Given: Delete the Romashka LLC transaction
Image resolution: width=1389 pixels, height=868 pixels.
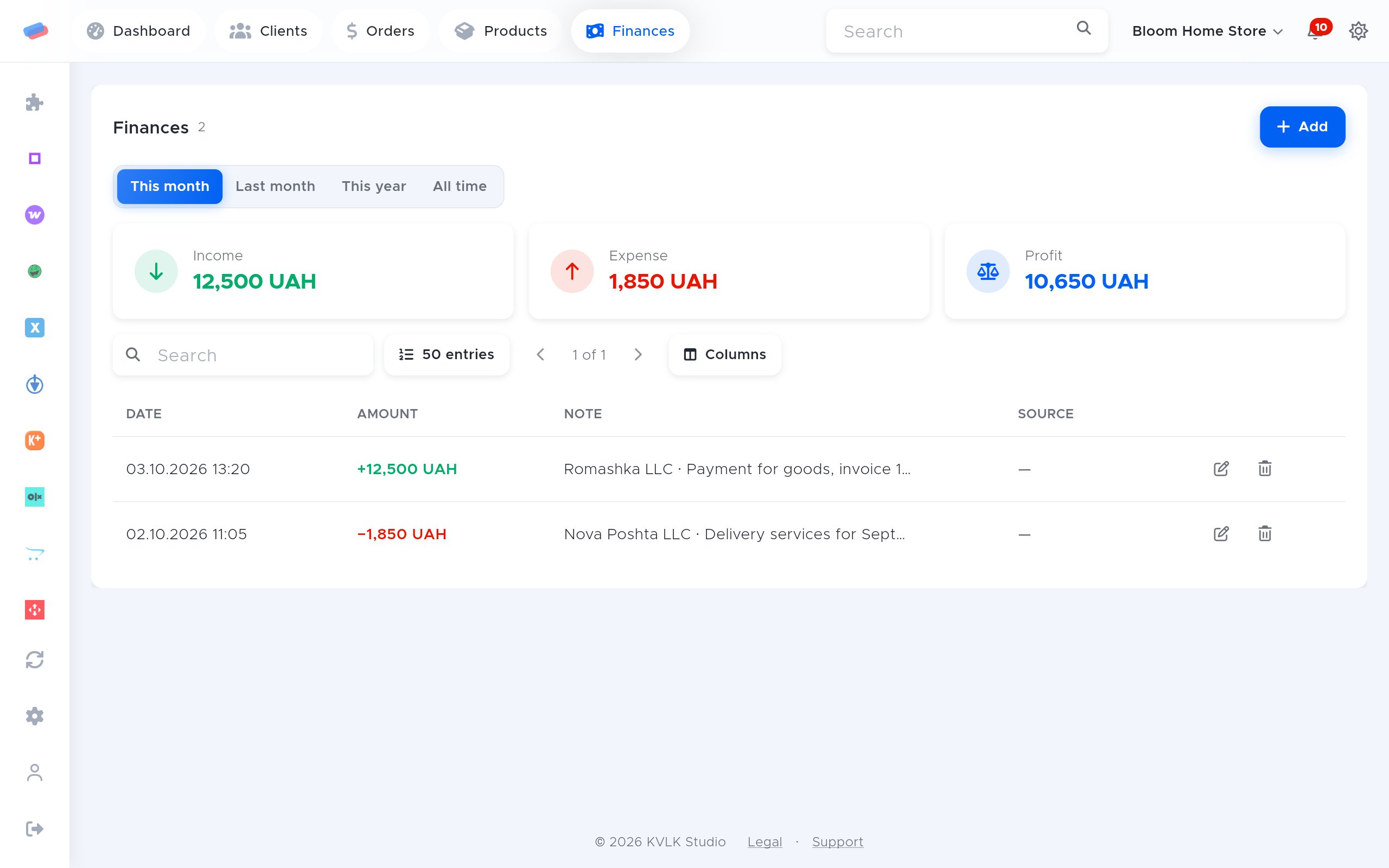Looking at the screenshot, I should [1265, 469].
